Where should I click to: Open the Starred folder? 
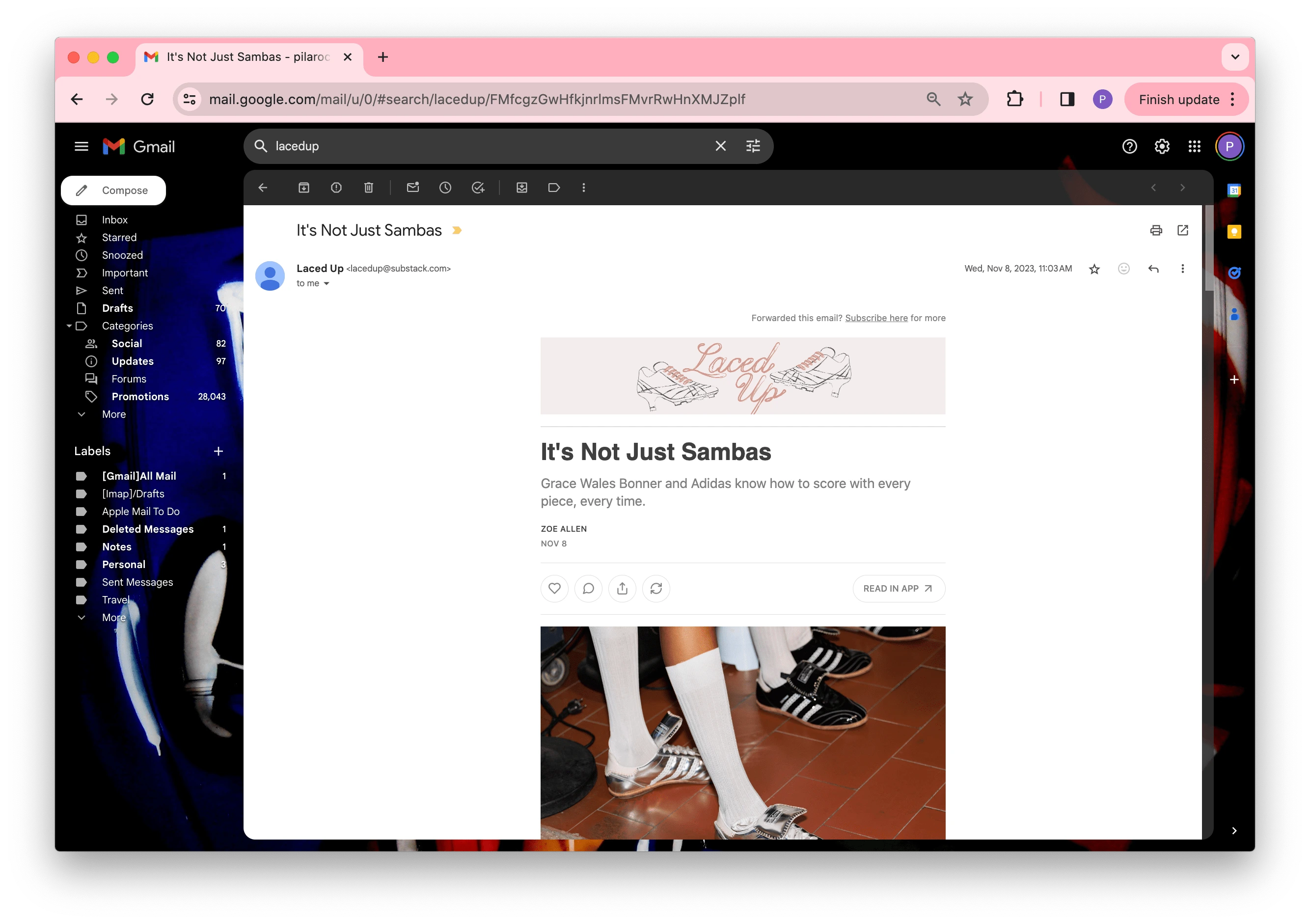click(119, 238)
